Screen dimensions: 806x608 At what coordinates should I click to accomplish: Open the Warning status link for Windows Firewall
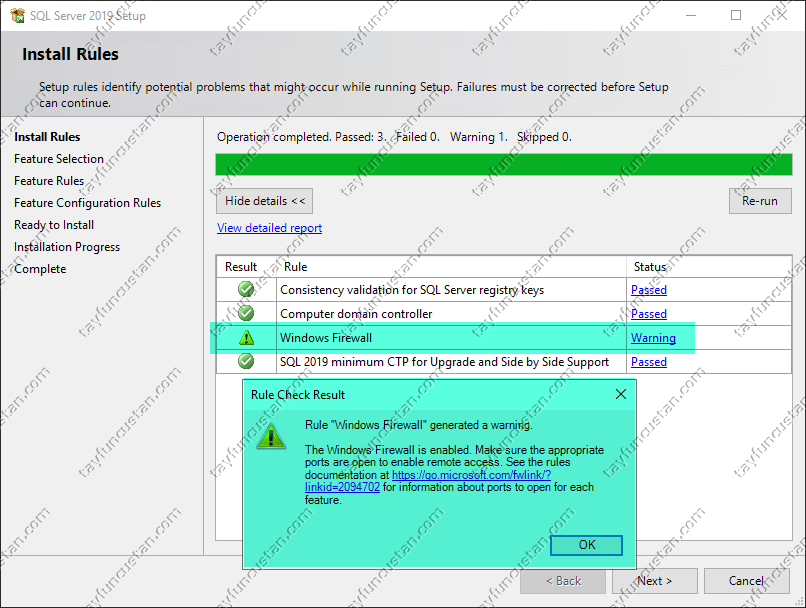tap(653, 338)
